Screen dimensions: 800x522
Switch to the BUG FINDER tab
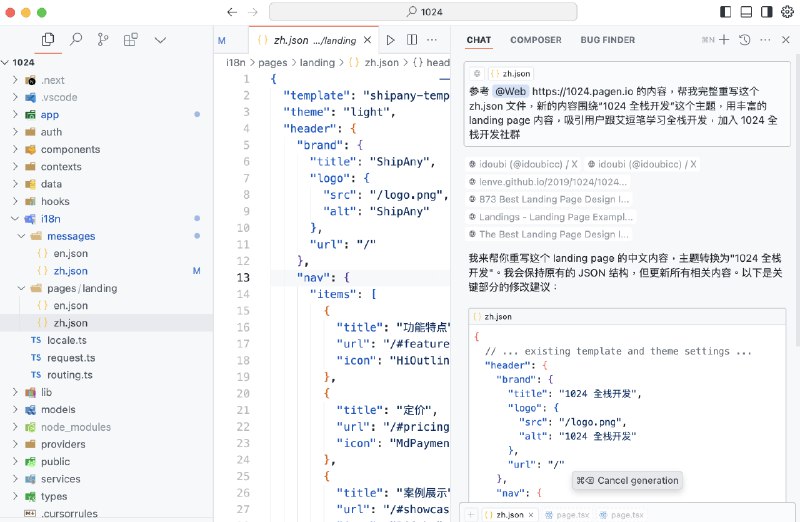(x=608, y=40)
